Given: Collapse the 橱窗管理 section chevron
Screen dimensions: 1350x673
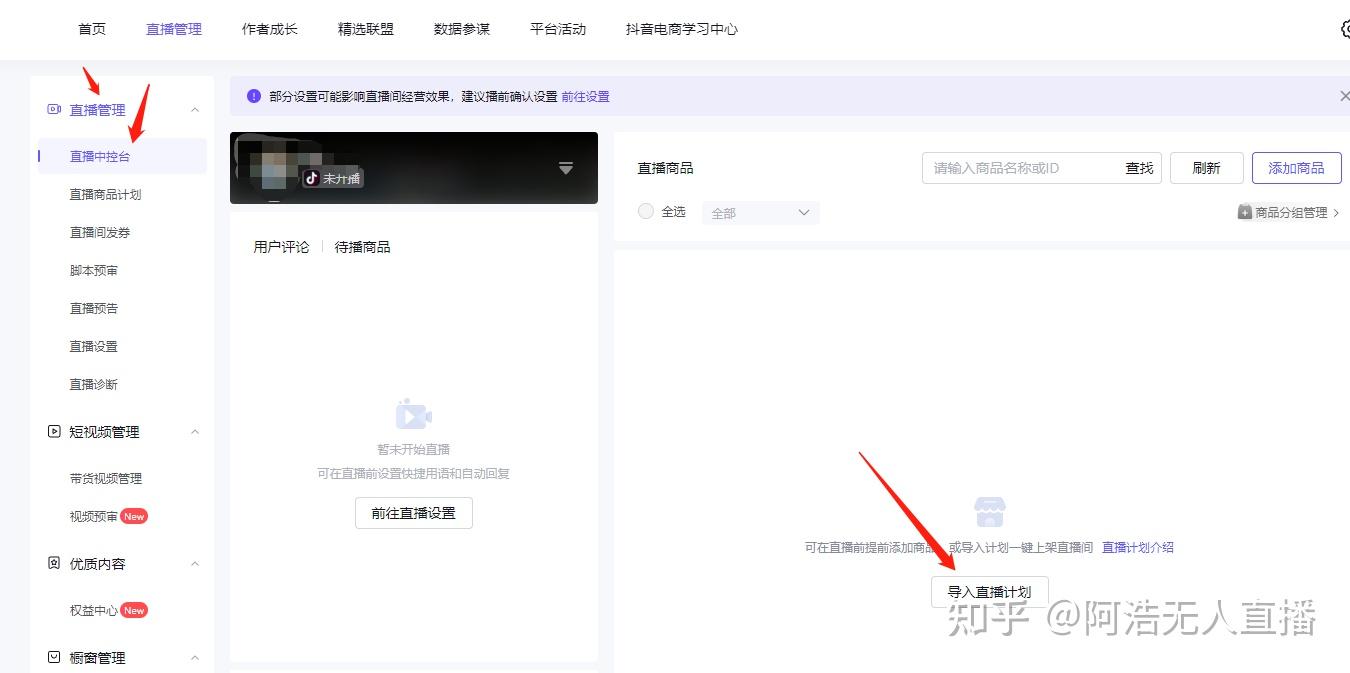Looking at the screenshot, I should pyautogui.click(x=195, y=658).
